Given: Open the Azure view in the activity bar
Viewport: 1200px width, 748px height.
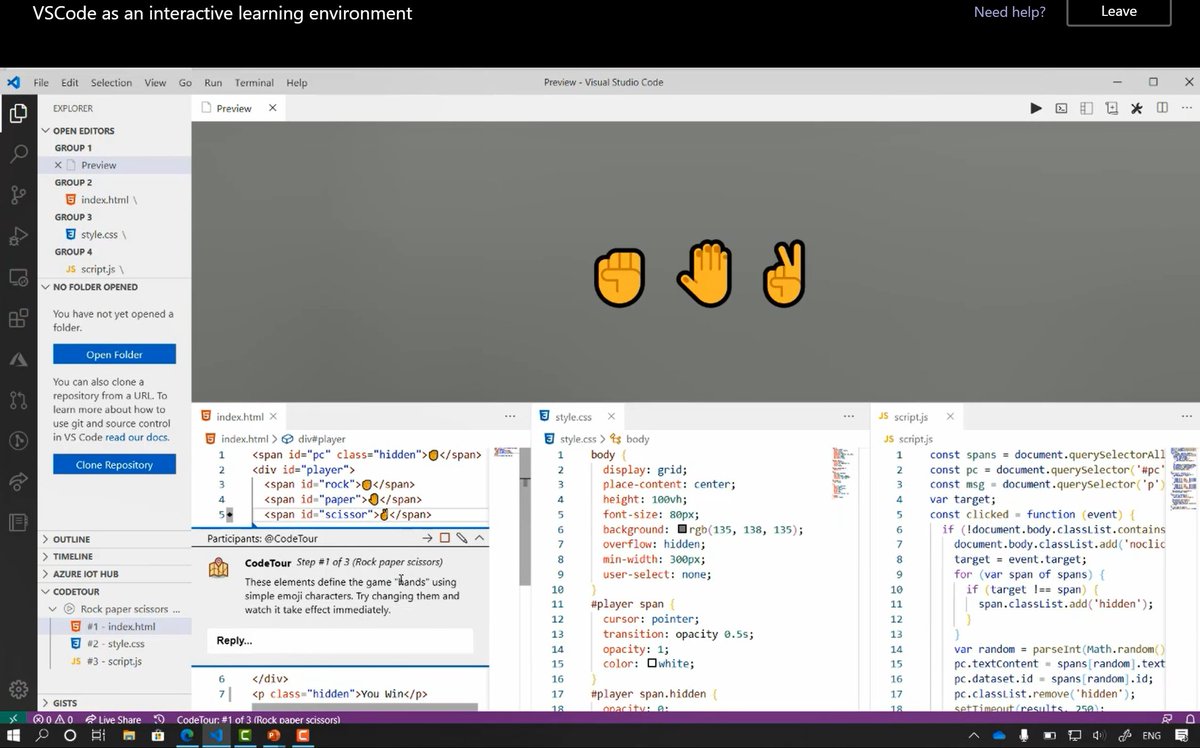Looking at the screenshot, I should coord(18,359).
